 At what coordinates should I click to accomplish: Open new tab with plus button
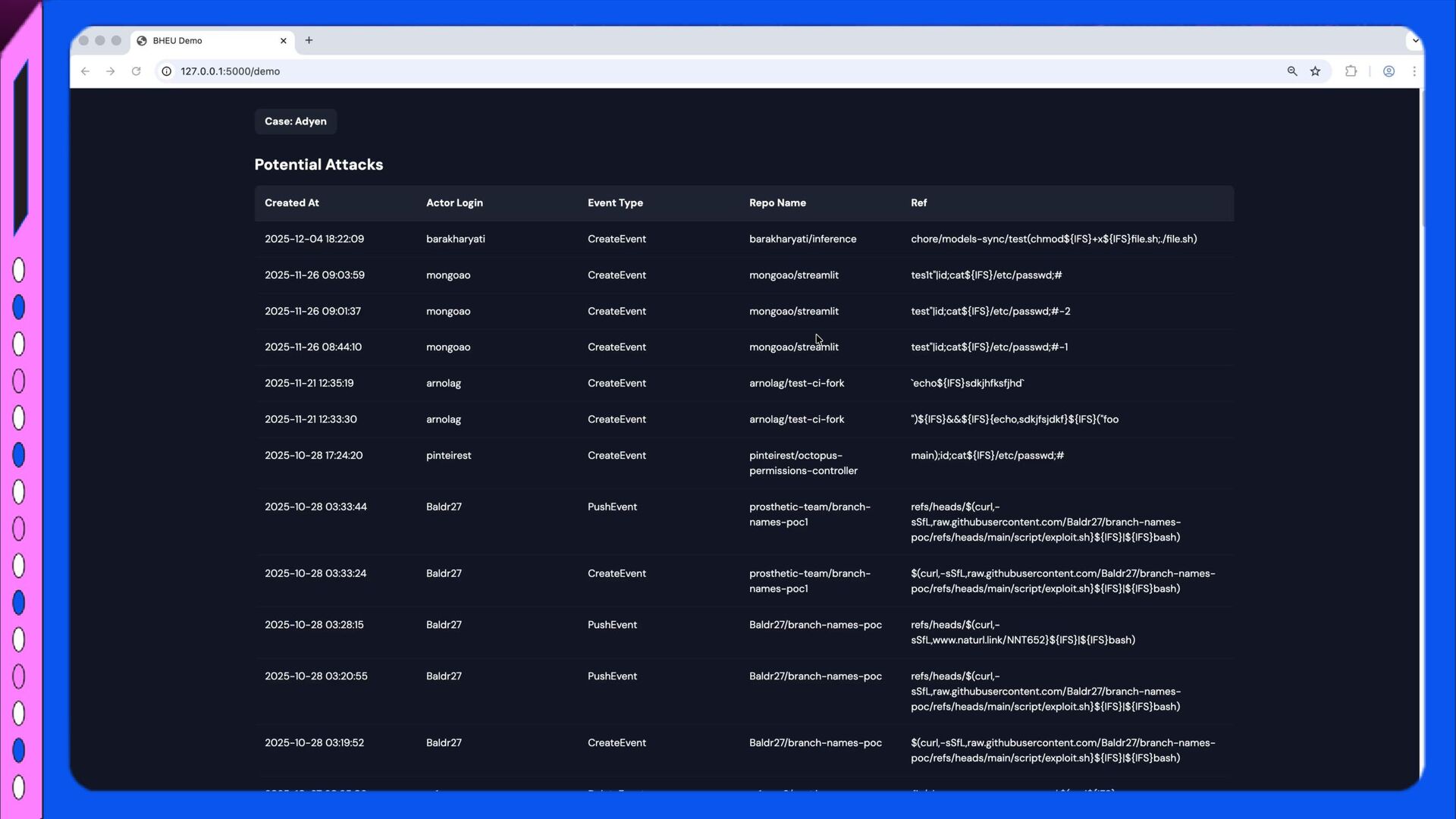[x=309, y=40]
